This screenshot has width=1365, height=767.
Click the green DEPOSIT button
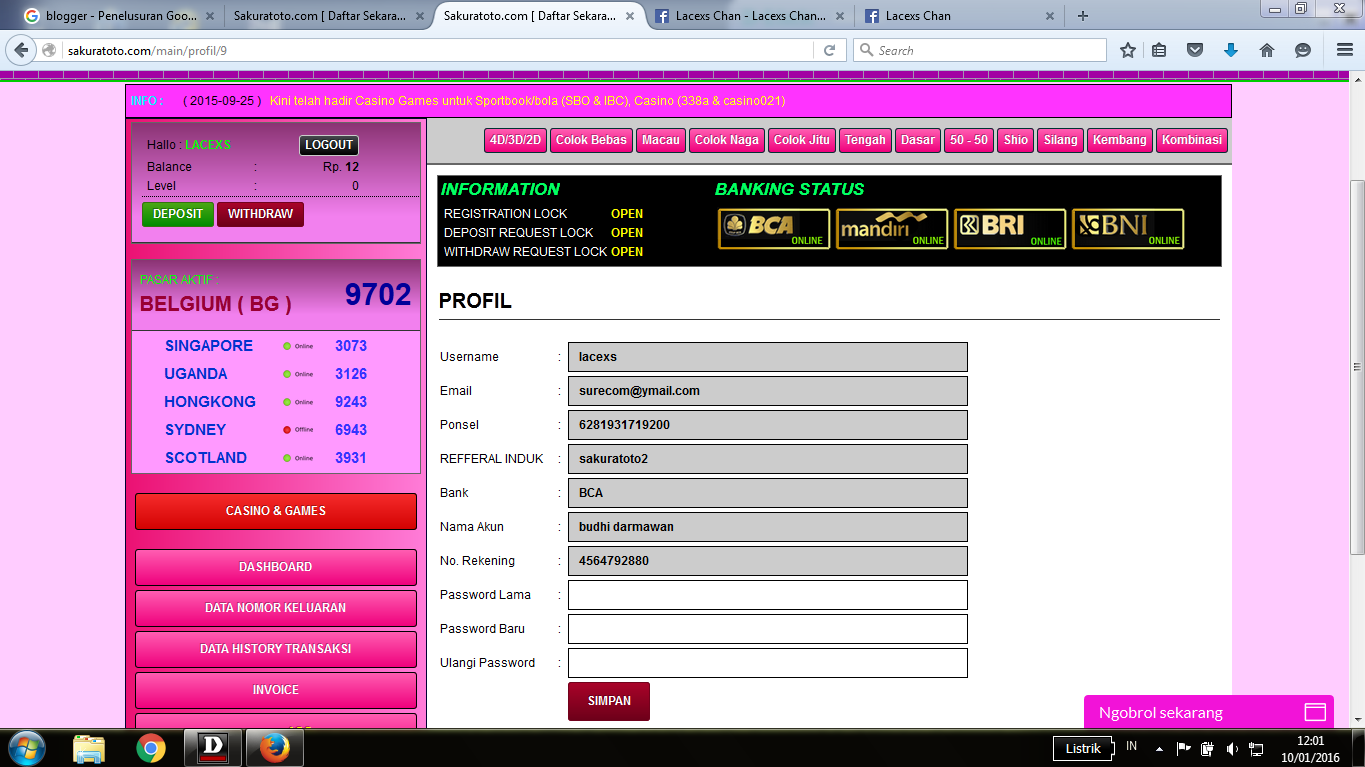pyautogui.click(x=178, y=214)
